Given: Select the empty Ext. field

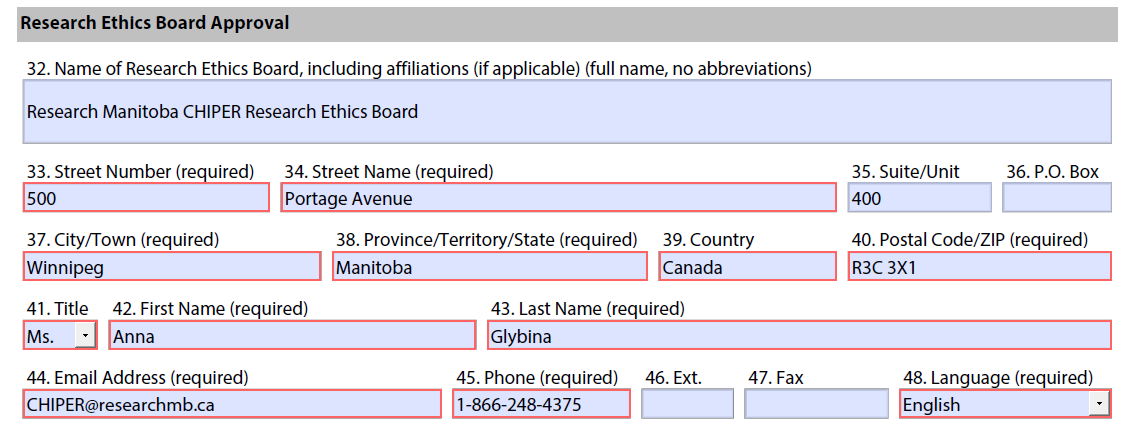Looking at the screenshot, I should click(687, 404).
